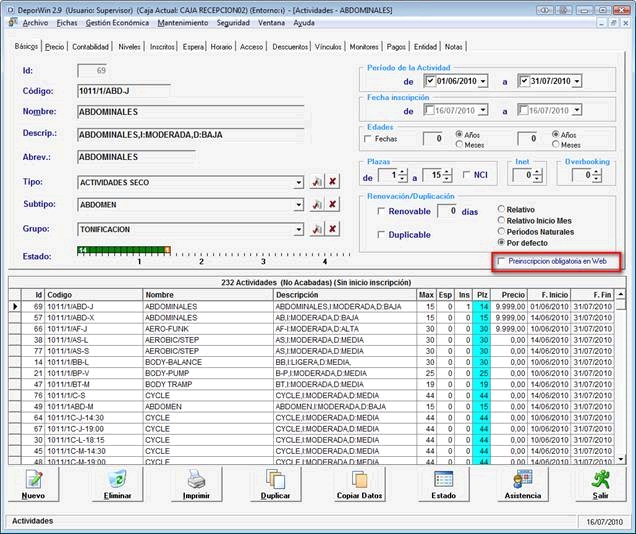
Task: Switch to the Inscritos tab
Action: [x=162, y=47]
